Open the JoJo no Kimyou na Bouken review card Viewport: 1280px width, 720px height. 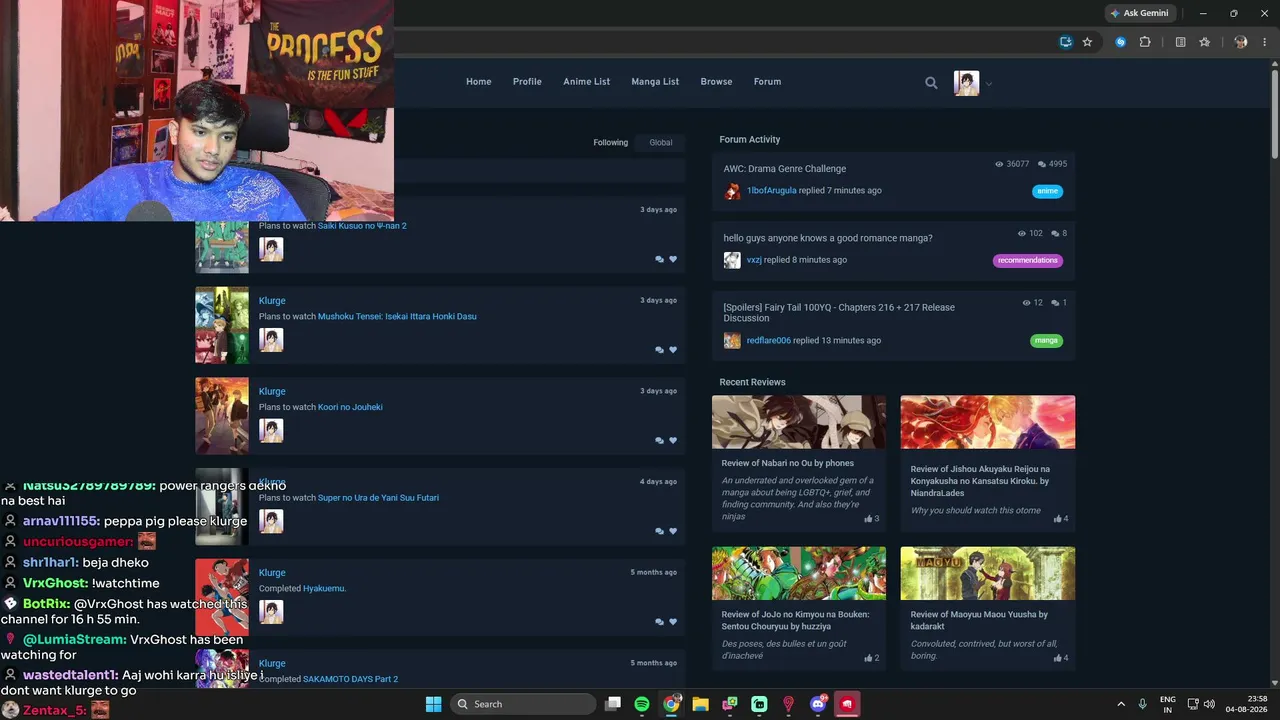(799, 607)
